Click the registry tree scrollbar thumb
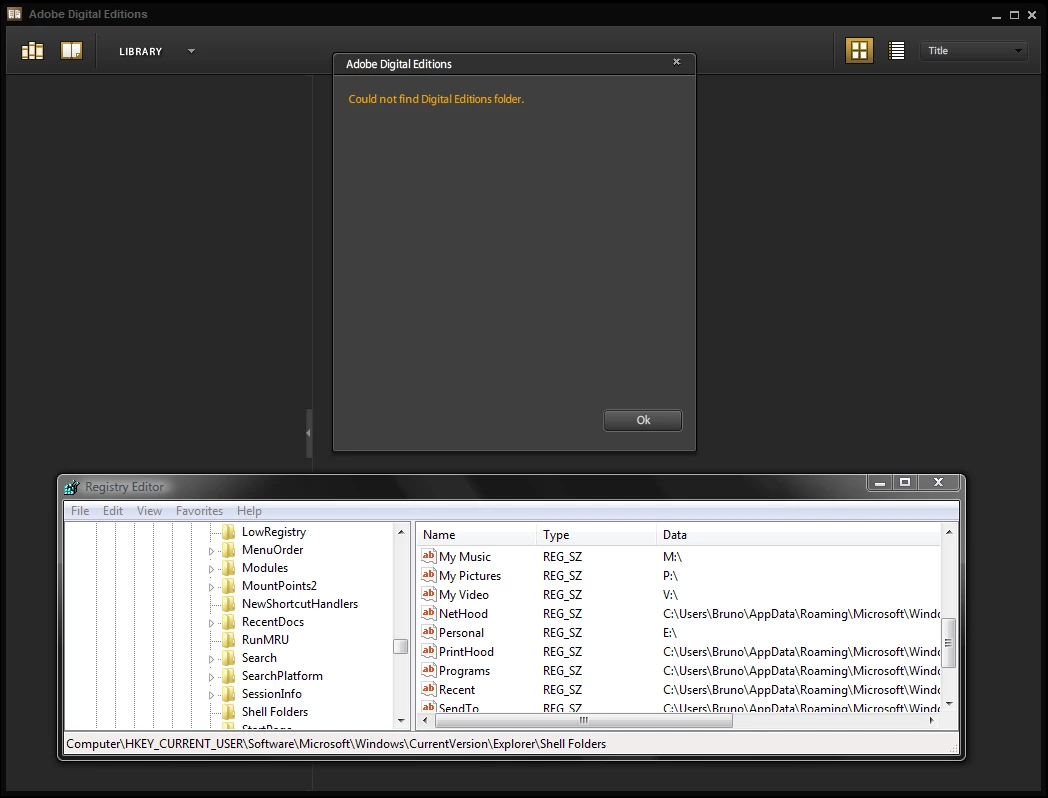Viewport: 1048px width, 798px height. point(401,646)
